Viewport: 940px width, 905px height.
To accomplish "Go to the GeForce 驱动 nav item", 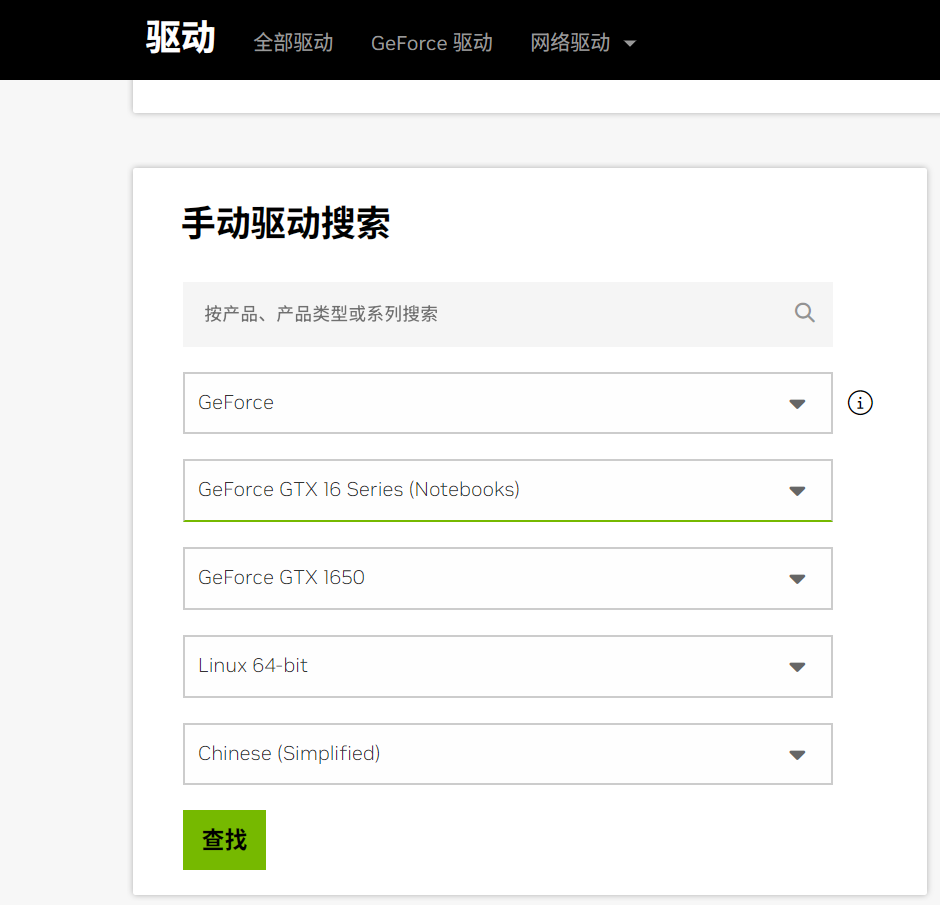I will pyautogui.click(x=432, y=43).
